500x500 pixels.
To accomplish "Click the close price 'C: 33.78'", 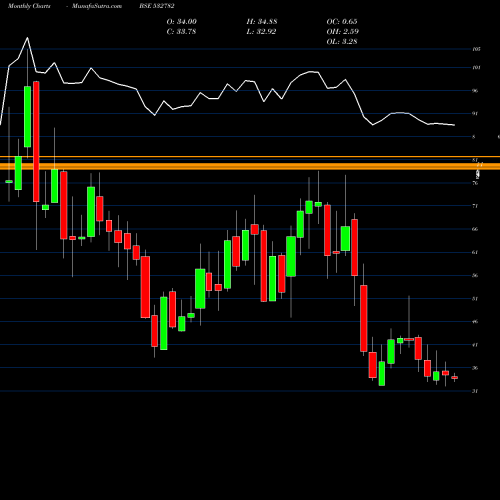I will click(x=181, y=32).
